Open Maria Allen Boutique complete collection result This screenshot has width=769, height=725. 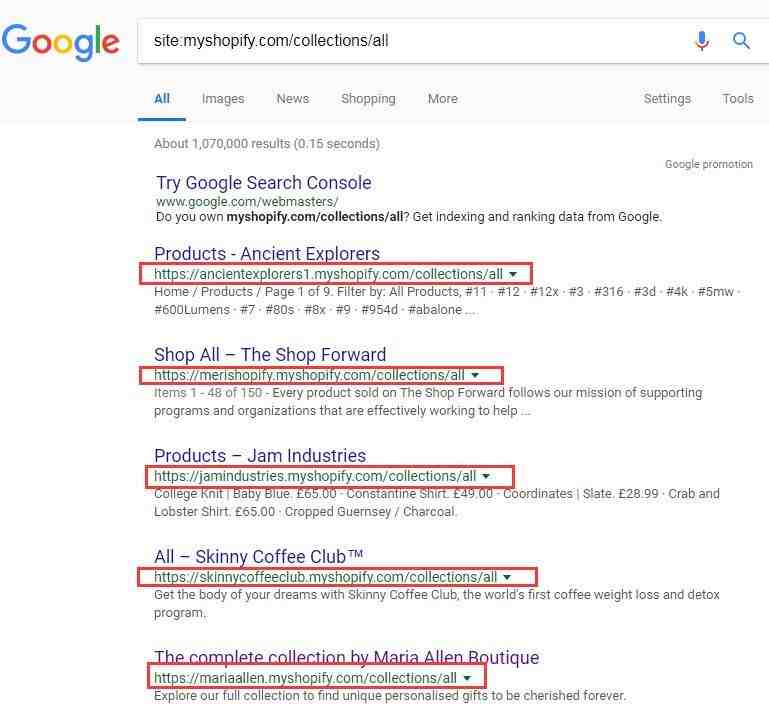click(347, 657)
